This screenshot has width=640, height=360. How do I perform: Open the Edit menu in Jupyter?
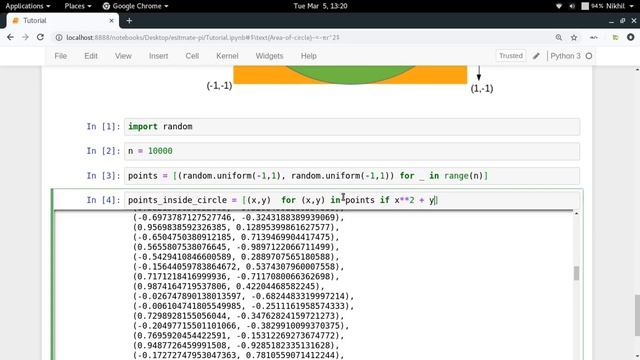[91, 56]
